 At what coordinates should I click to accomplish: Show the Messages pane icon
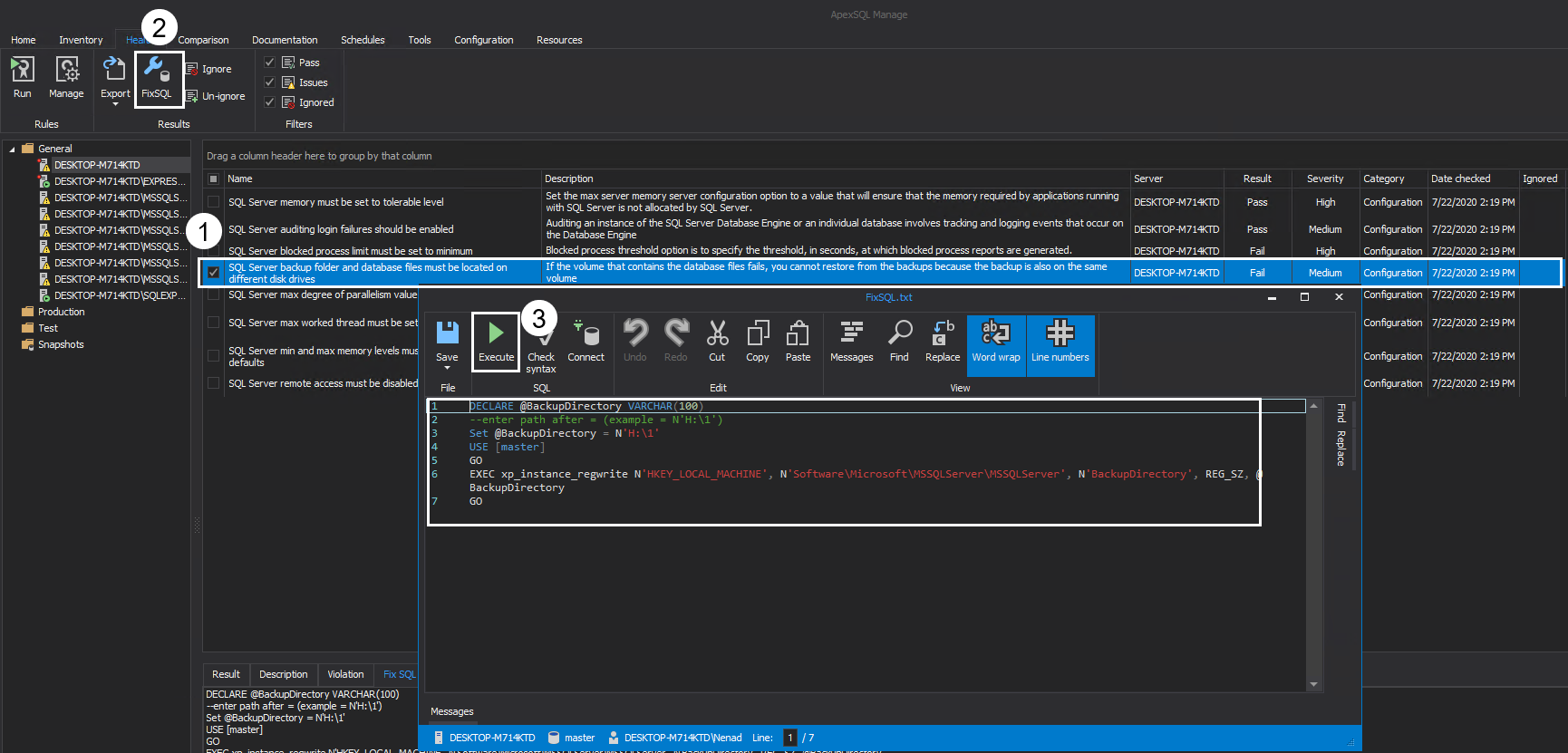tap(852, 342)
